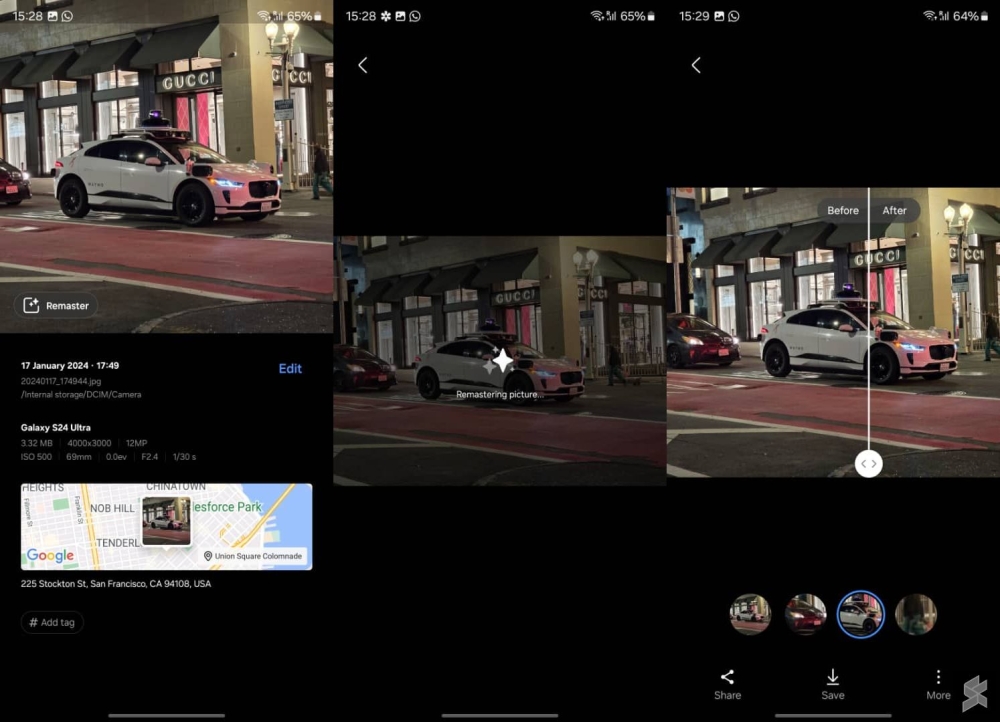Select the highlighted white car thumbnail

(860, 614)
